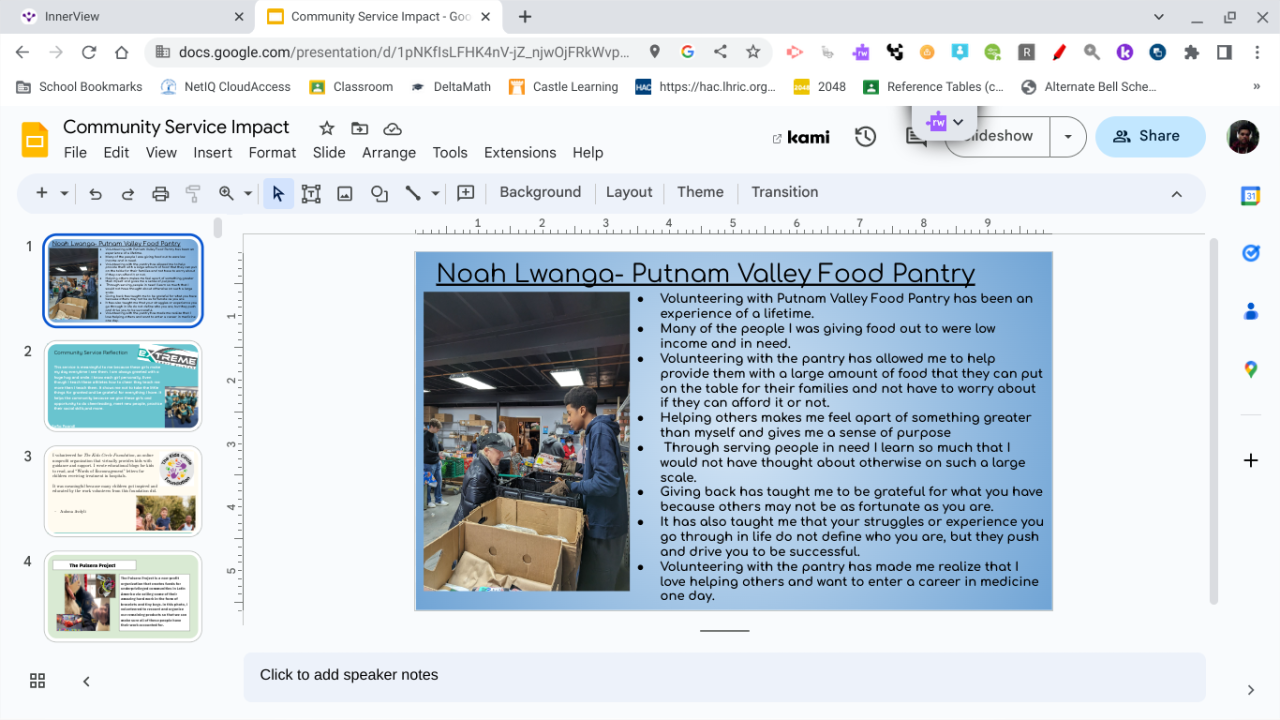Show the hidden side panel arrow

[x=1251, y=690]
